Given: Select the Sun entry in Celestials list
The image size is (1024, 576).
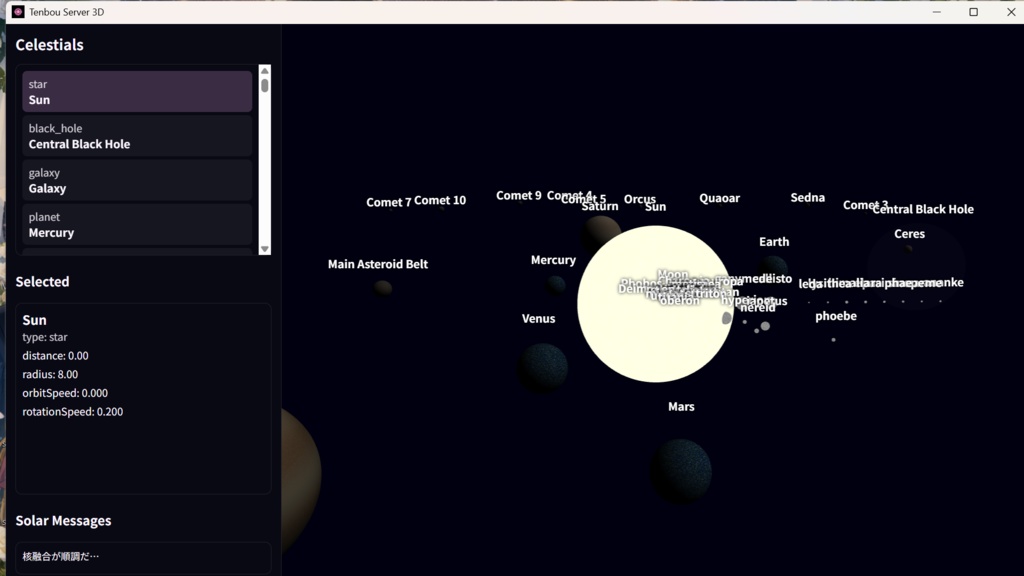Looking at the screenshot, I should [137, 92].
